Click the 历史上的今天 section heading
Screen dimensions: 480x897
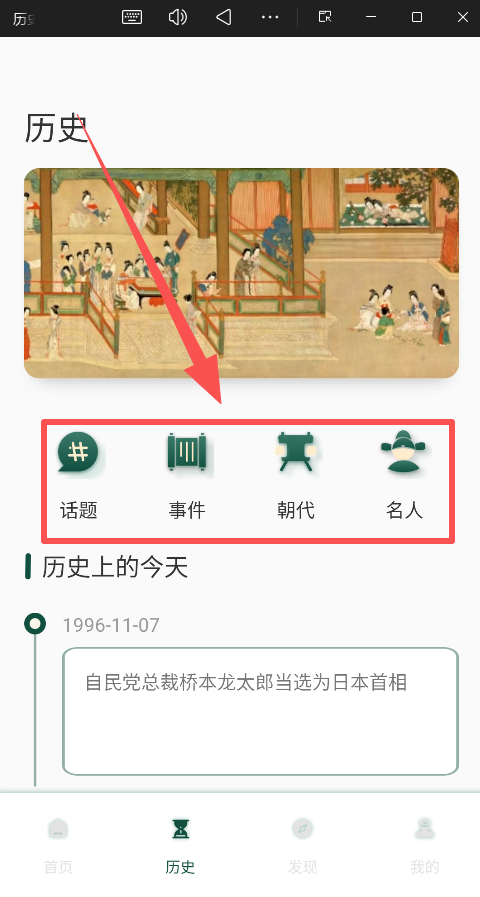tap(114, 567)
